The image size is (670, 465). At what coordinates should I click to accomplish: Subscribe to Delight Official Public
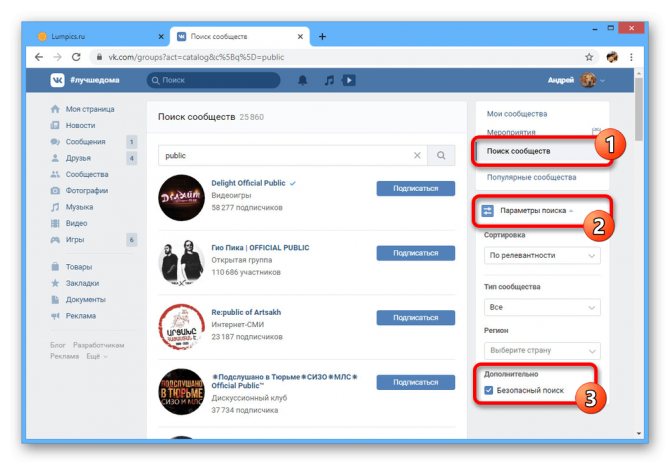pyautogui.click(x=415, y=188)
